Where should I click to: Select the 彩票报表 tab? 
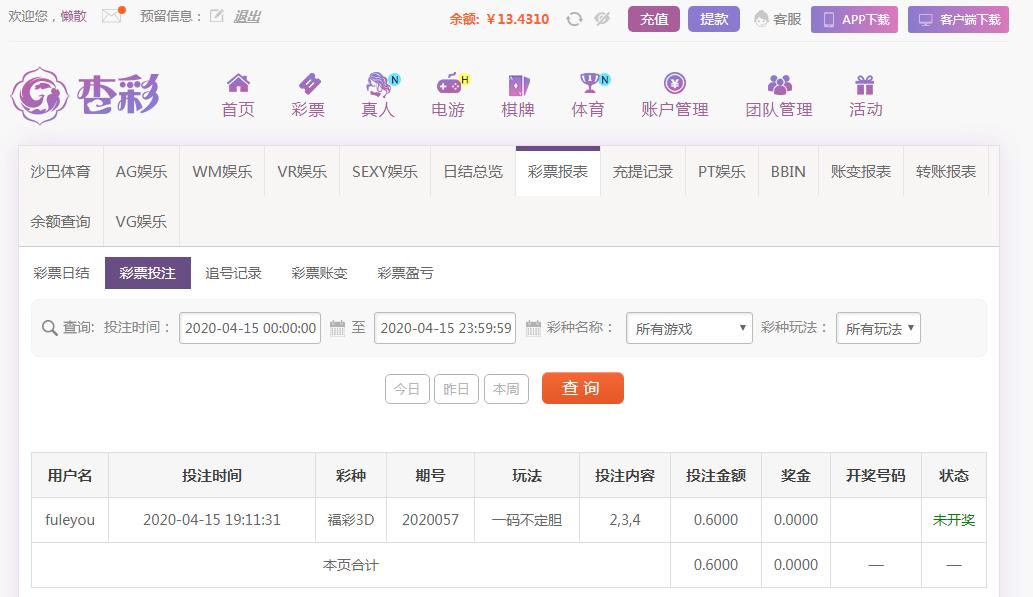pos(558,171)
